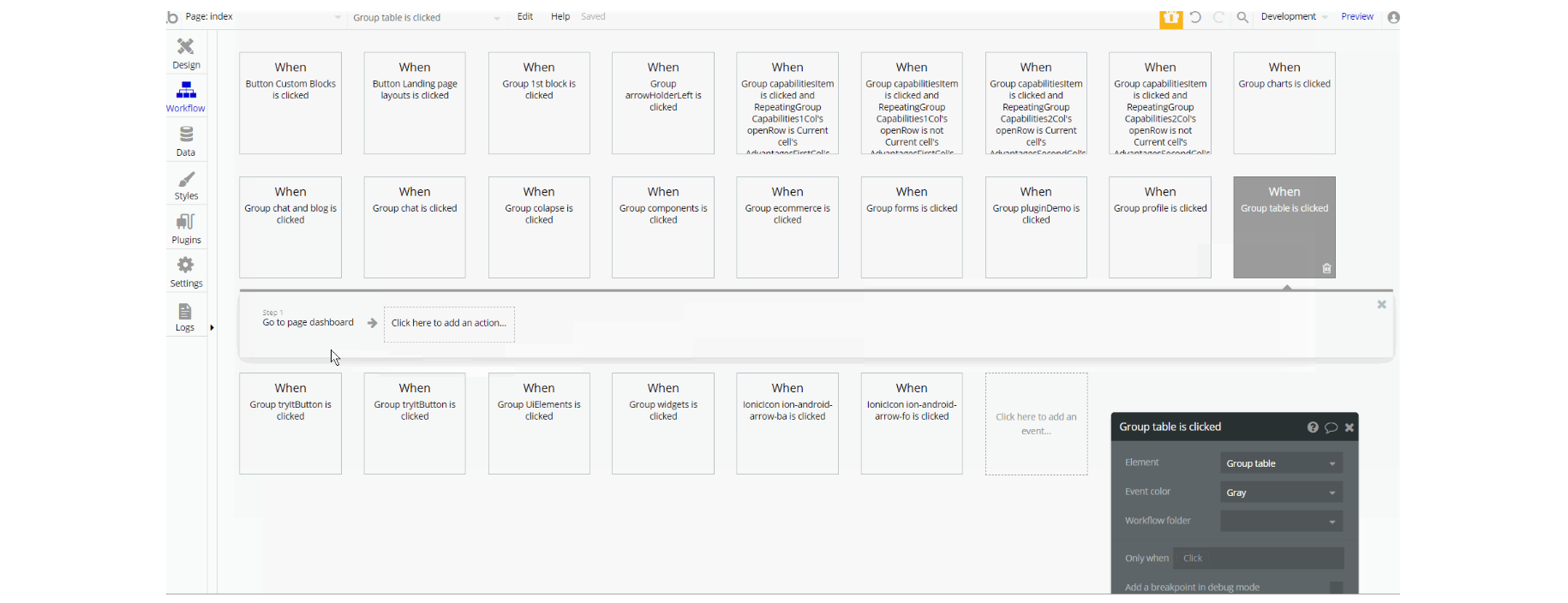Open the Design tab in sidebar
1568x603 pixels.
(186, 53)
